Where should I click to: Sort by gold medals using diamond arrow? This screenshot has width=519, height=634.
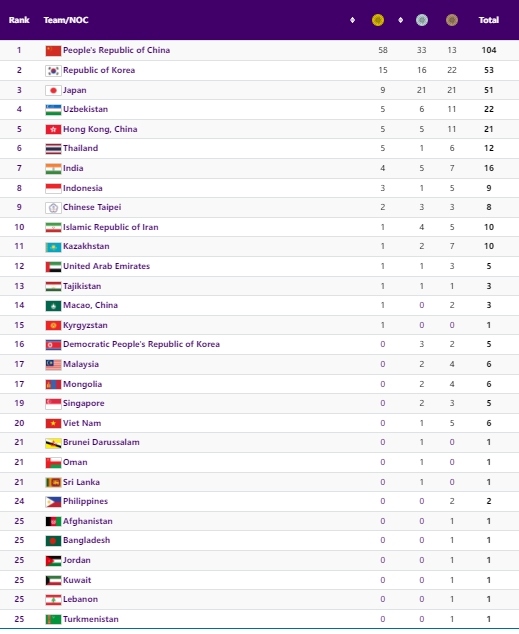click(352, 20)
